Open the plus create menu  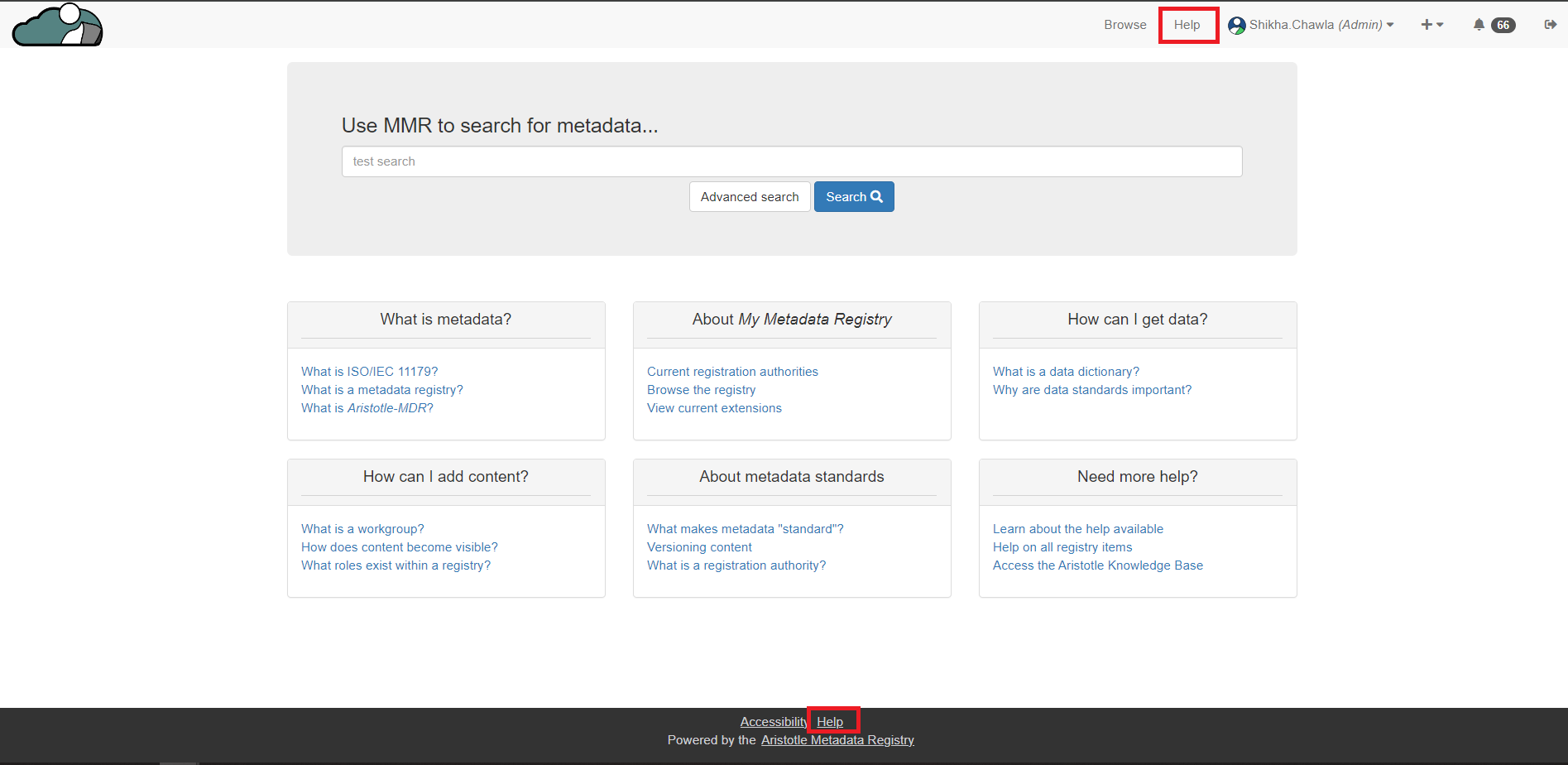1431,25
